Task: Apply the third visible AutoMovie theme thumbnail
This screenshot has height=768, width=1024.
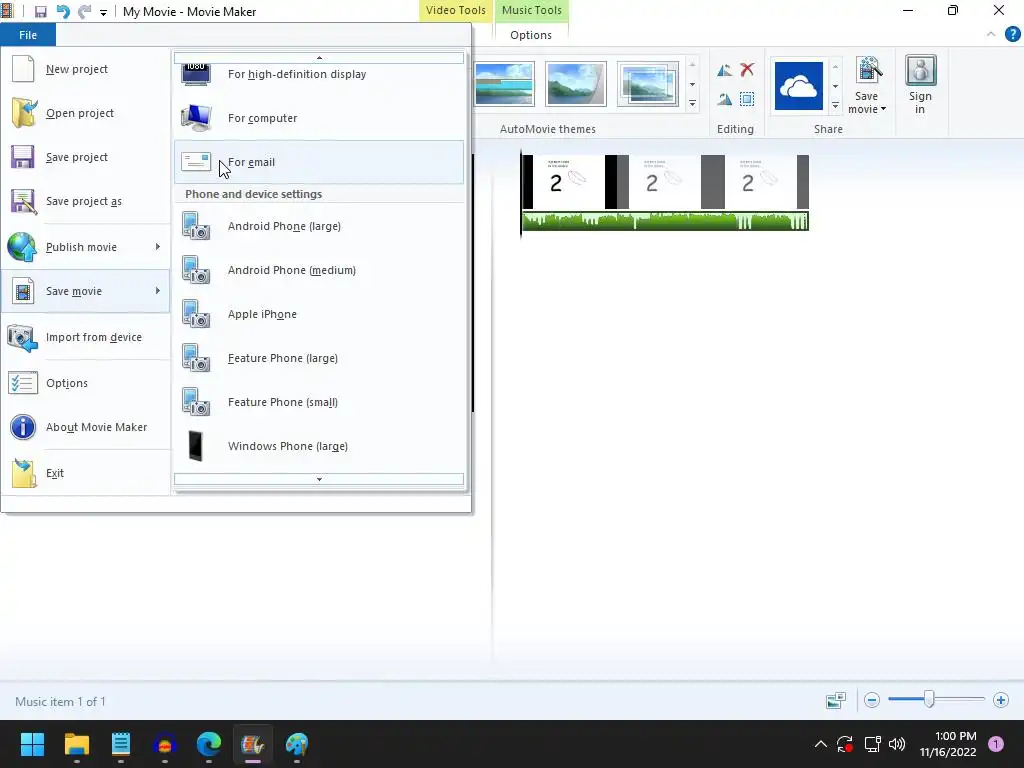Action: (x=647, y=84)
